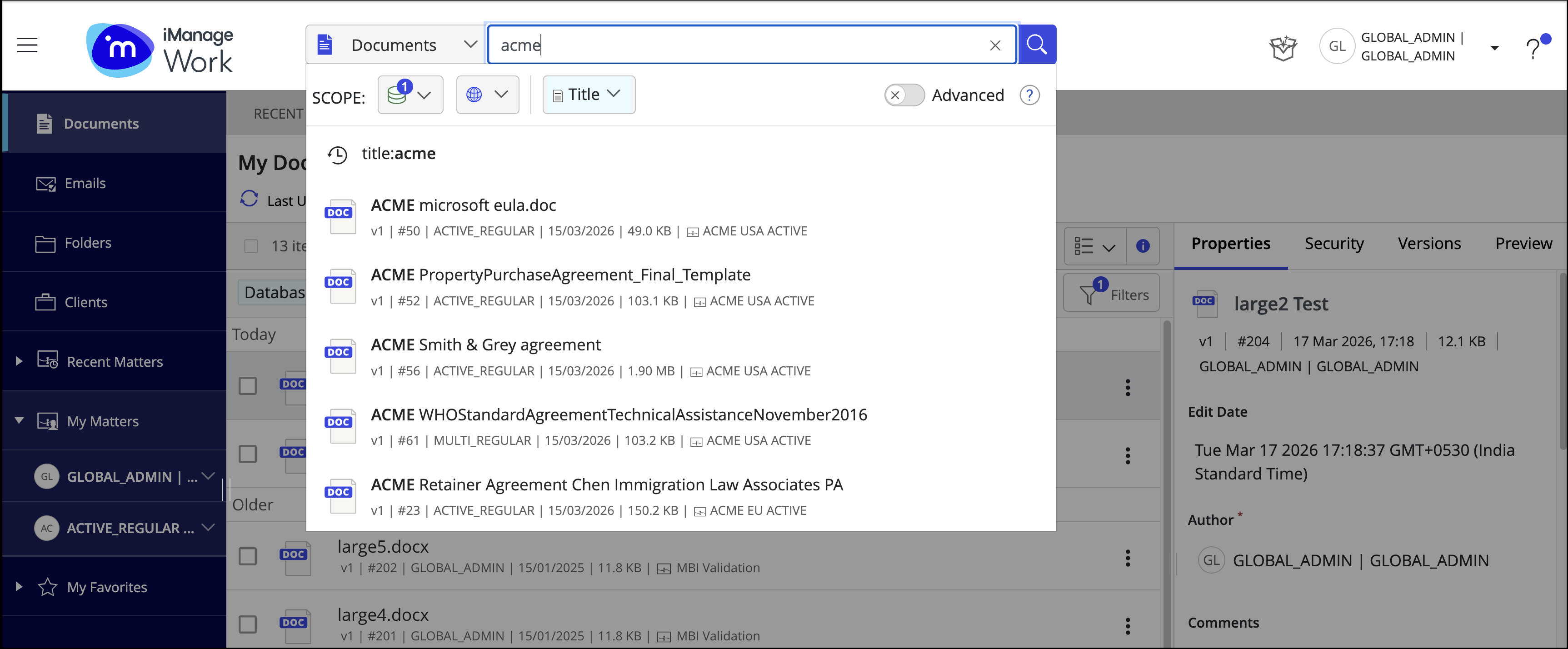The height and width of the screenshot is (649, 1568).
Task: Click the blue search magnifier button
Action: pos(1037,45)
